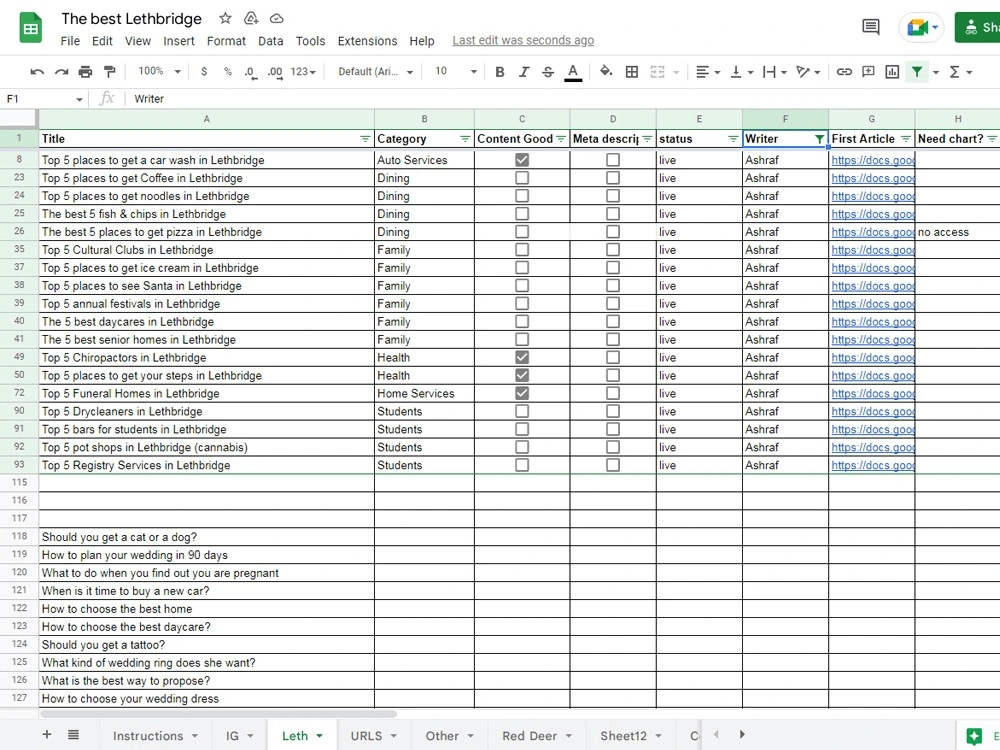Open Title column filter dropdown
This screenshot has width=1000, height=750.
[x=365, y=139]
